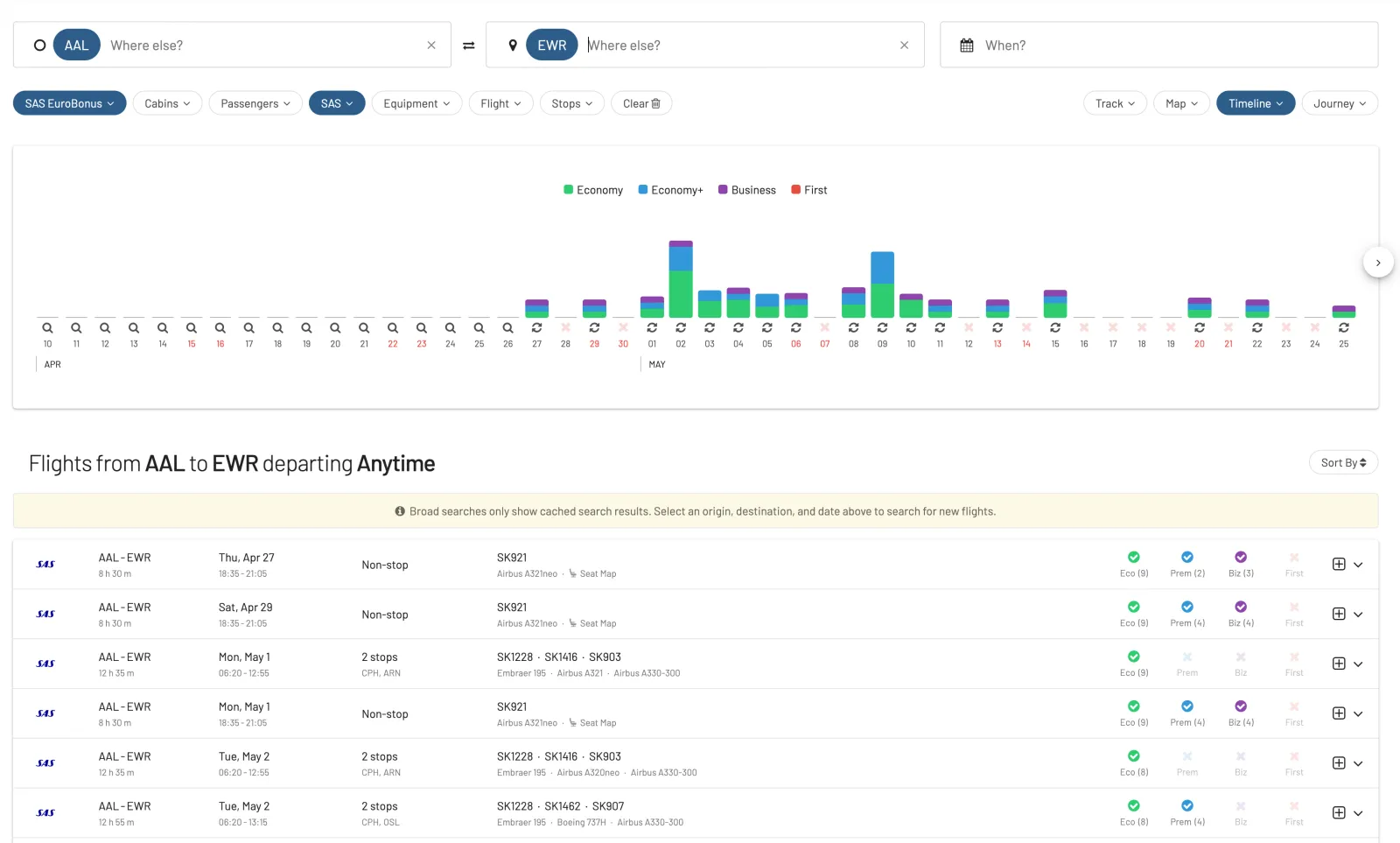Open Seat Map for Thu, Apr 27 SK921
Viewport: 1400px width, 843px height.
click(592, 574)
